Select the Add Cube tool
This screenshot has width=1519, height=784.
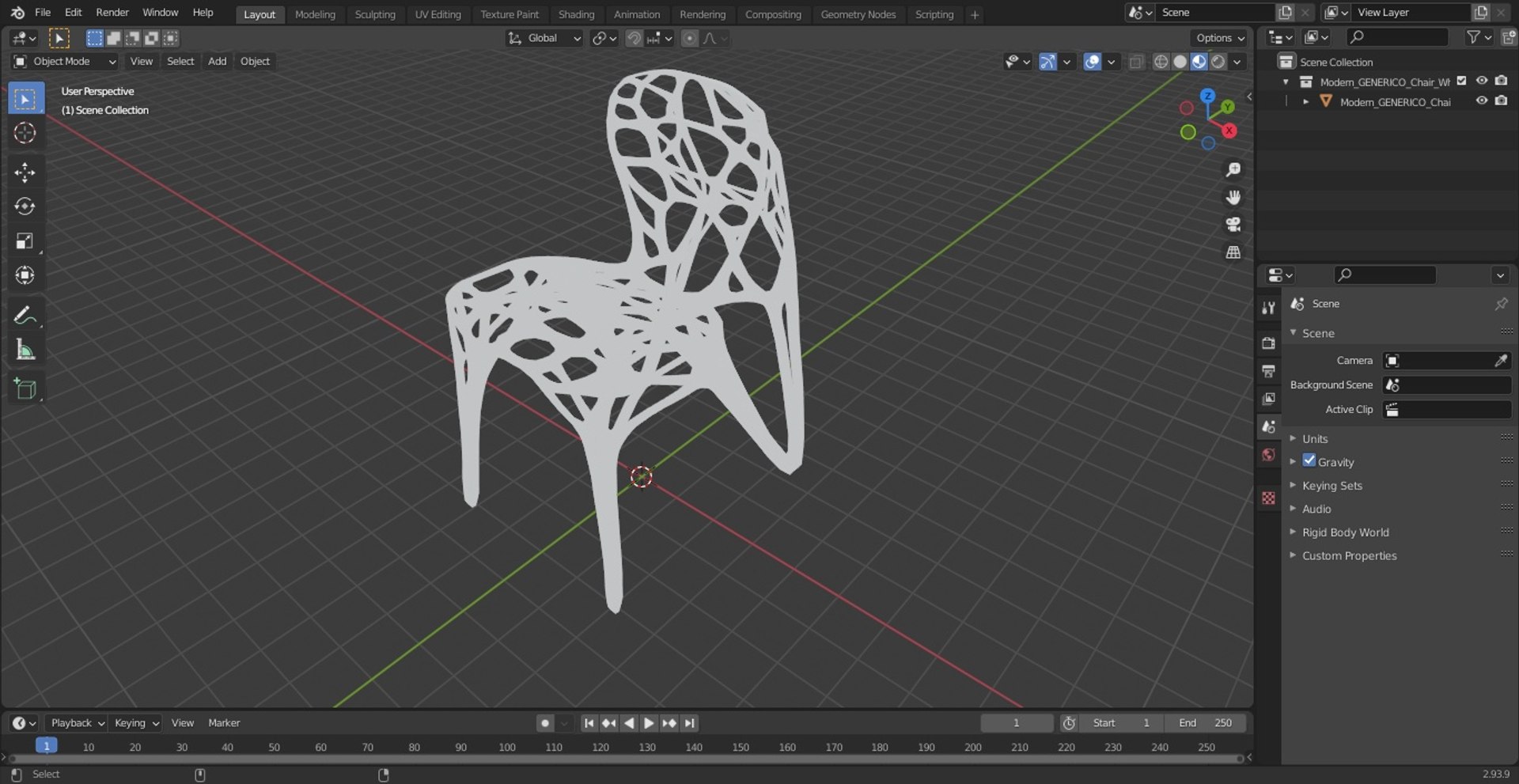pos(25,388)
